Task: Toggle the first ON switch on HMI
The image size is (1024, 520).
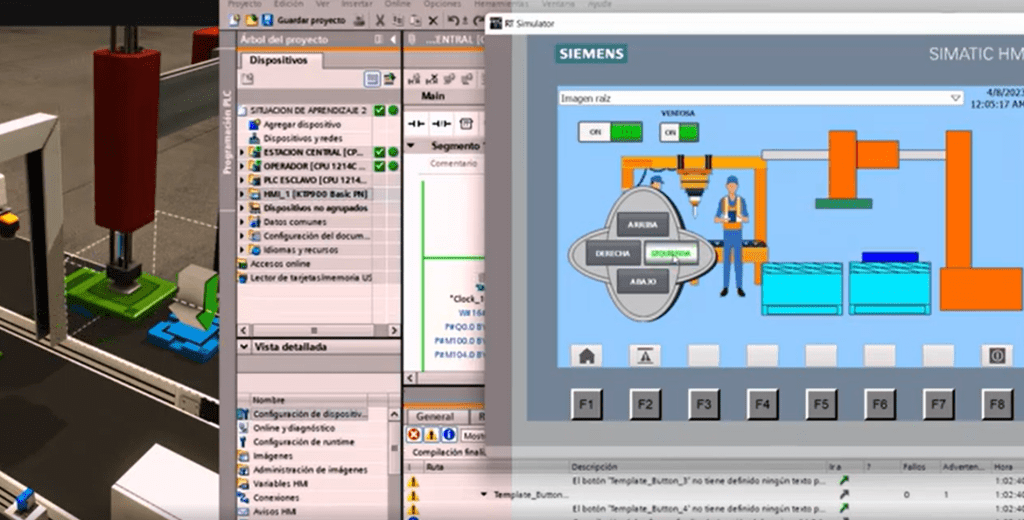Action: (x=610, y=132)
